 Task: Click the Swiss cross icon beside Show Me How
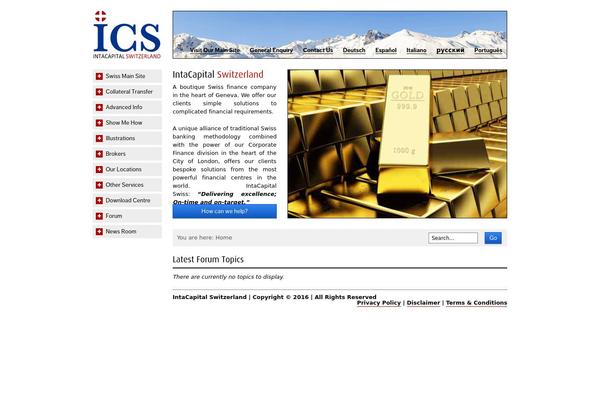[99, 123]
